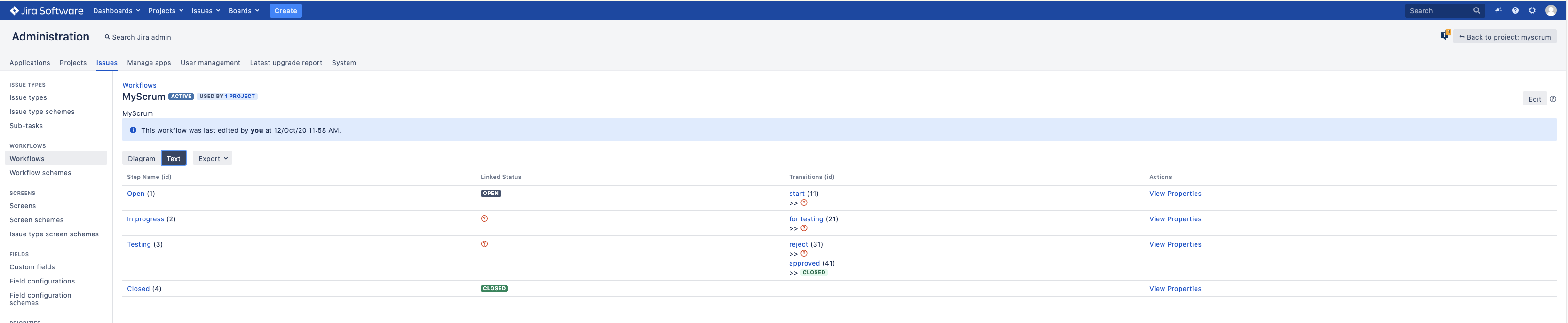This screenshot has width=1568, height=323.
Task: Open Screen schemes in sidebar
Action: click(37, 219)
